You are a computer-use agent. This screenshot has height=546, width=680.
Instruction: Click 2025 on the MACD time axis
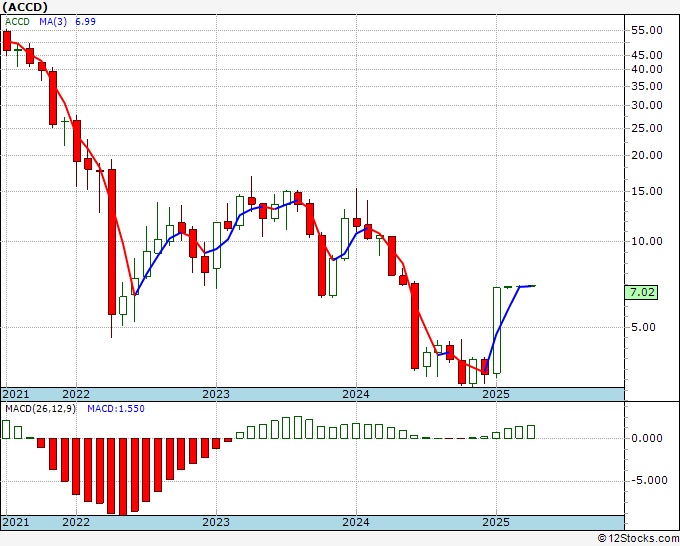(496, 522)
